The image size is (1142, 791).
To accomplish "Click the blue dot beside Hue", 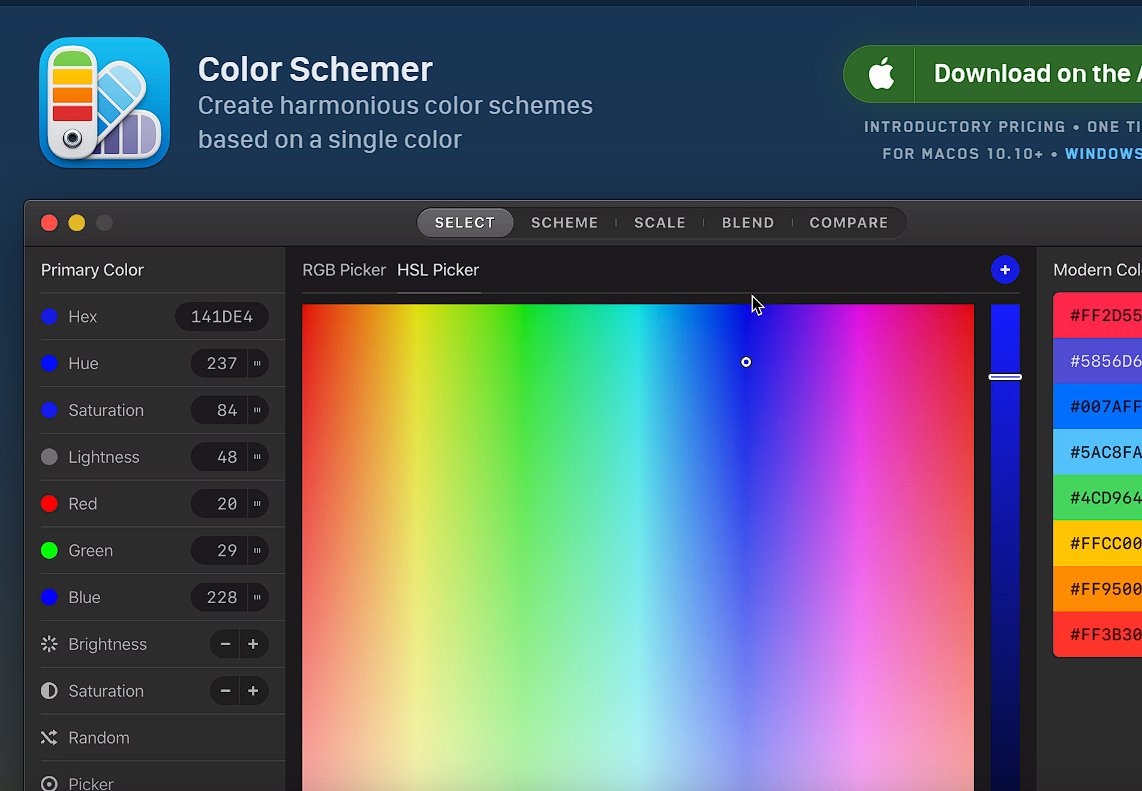I will coord(49,363).
